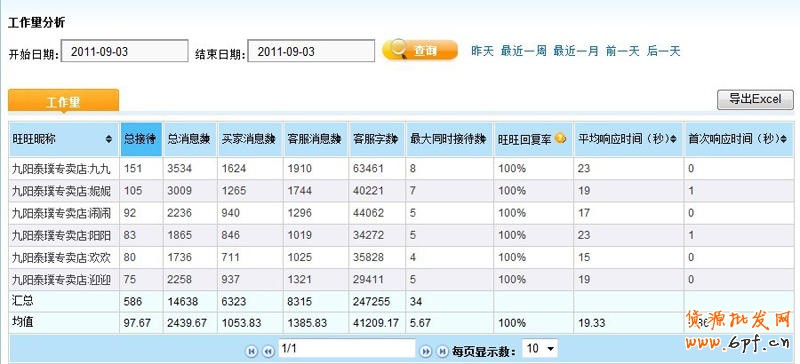Focus the 结束日期 date input field

[x=311, y=51]
